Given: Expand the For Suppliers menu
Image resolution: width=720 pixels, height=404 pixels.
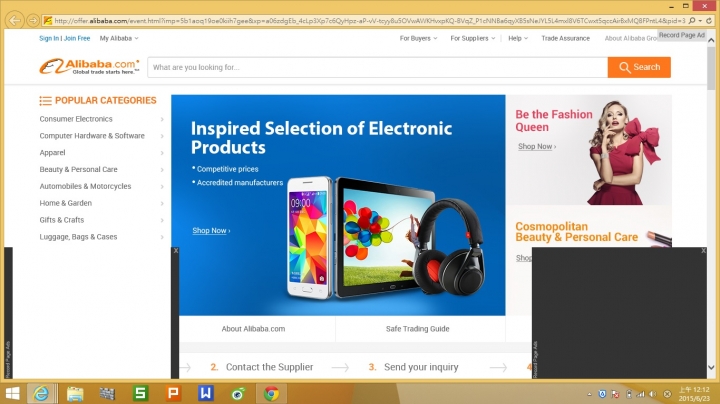Looking at the screenshot, I should (472, 38).
